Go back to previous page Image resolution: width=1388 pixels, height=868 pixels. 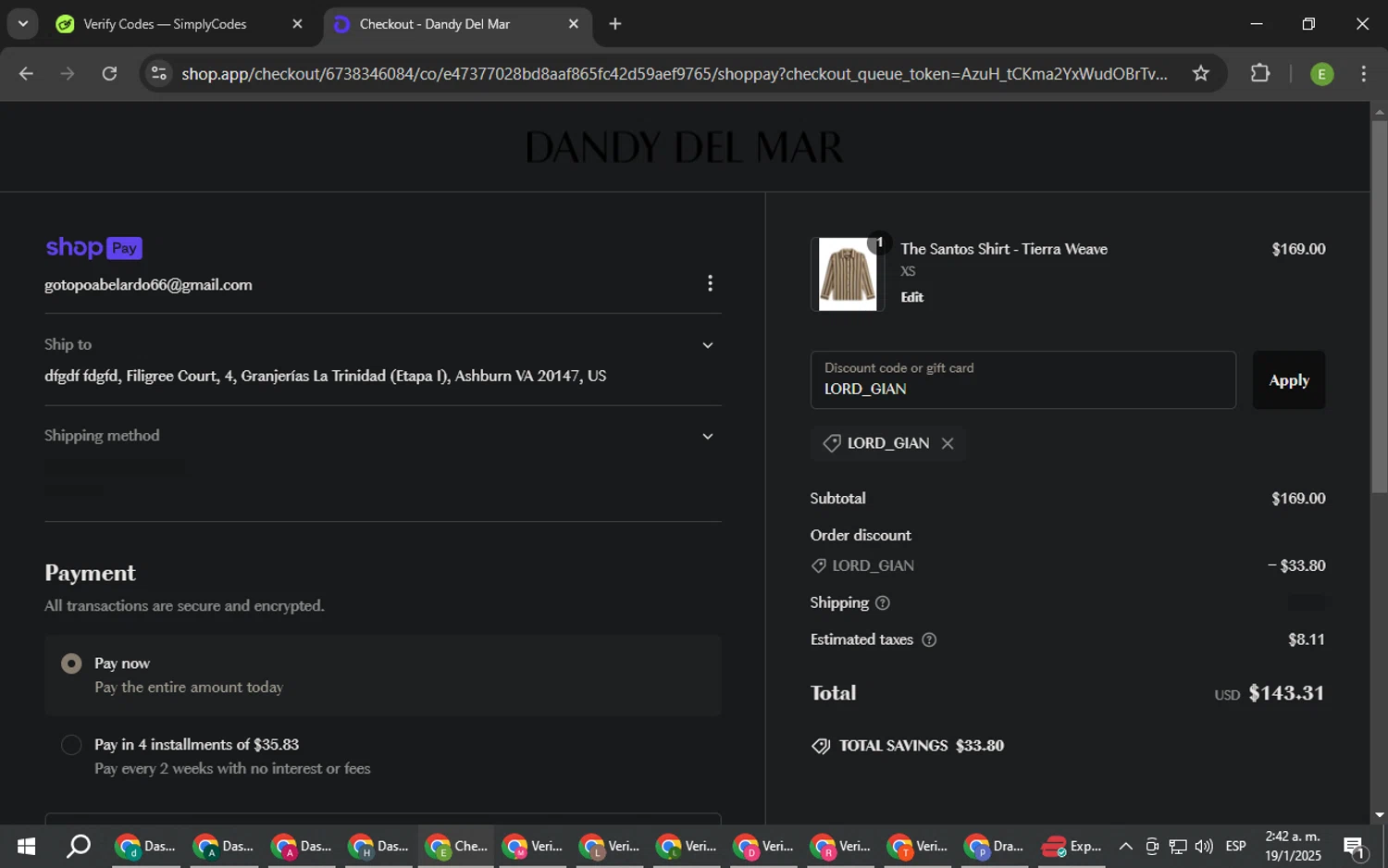pos(26,73)
